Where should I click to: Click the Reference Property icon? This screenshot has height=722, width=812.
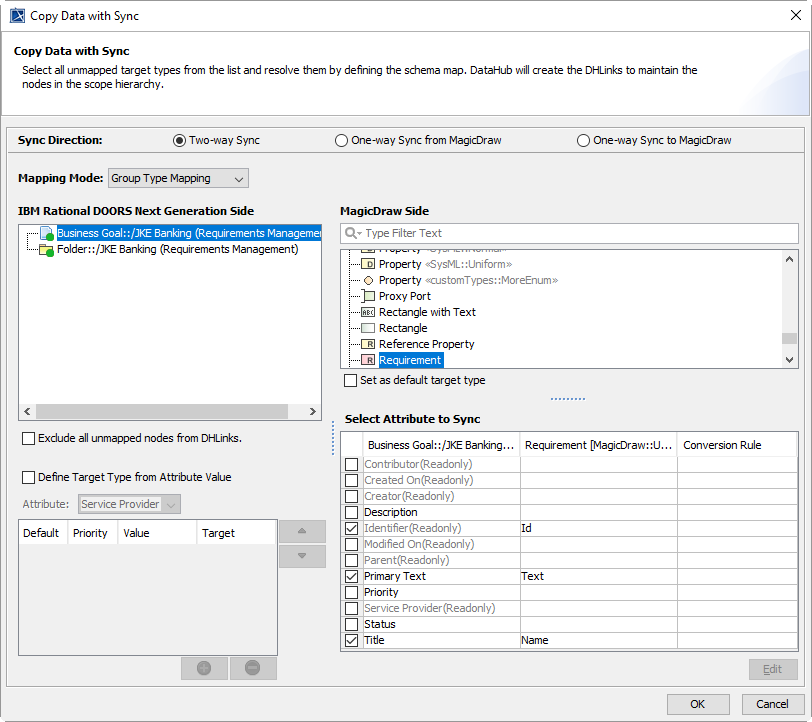pos(368,344)
